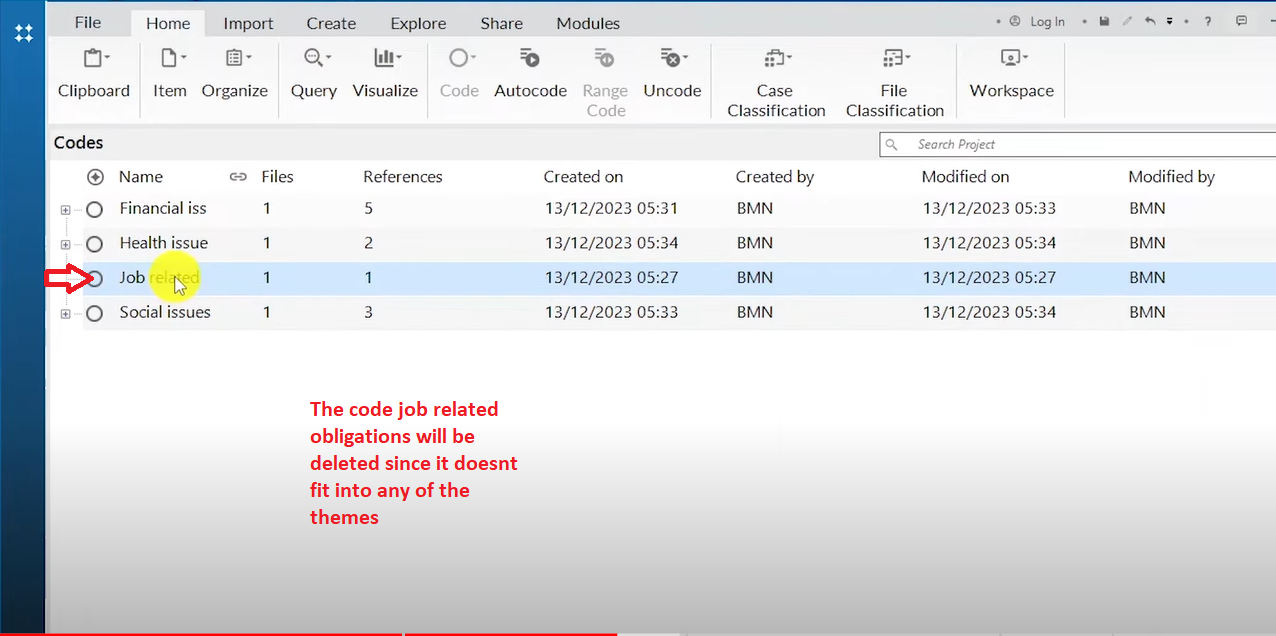The height and width of the screenshot is (636, 1276).
Task: Click the Created by BMN cell for Health issue
Action: 755,243
